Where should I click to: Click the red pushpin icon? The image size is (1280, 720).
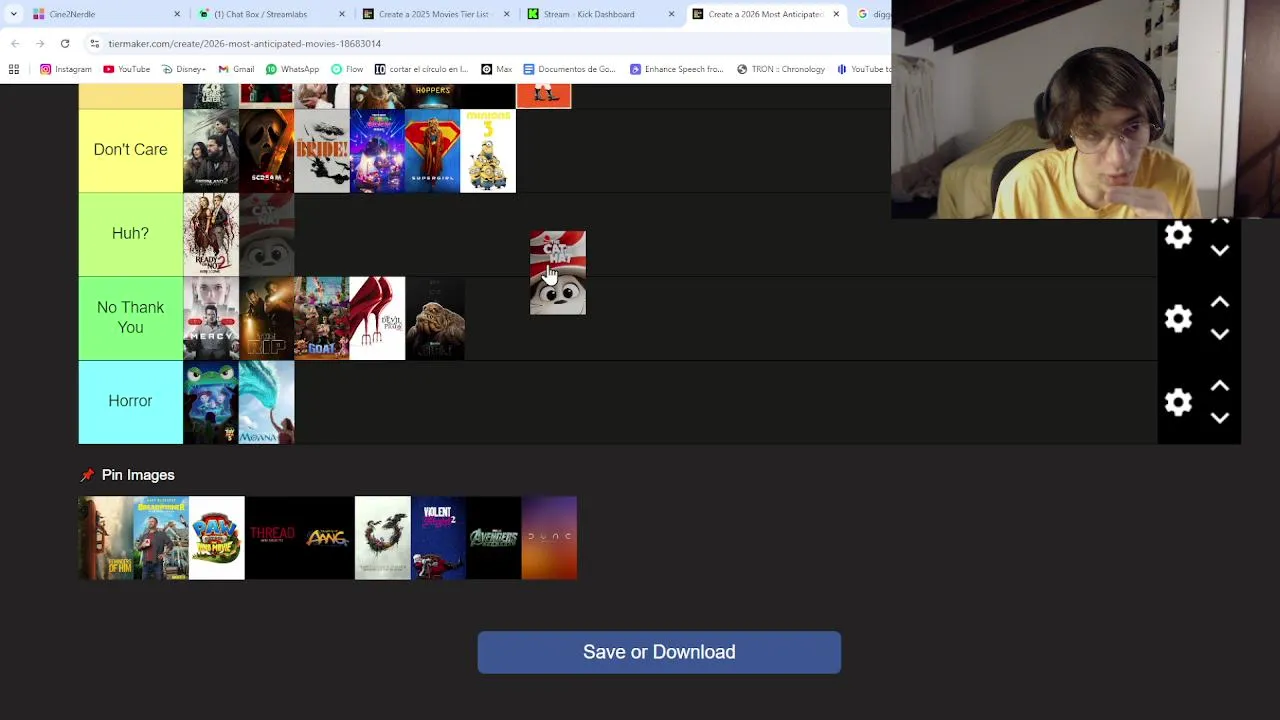click(x=87, y=475)
